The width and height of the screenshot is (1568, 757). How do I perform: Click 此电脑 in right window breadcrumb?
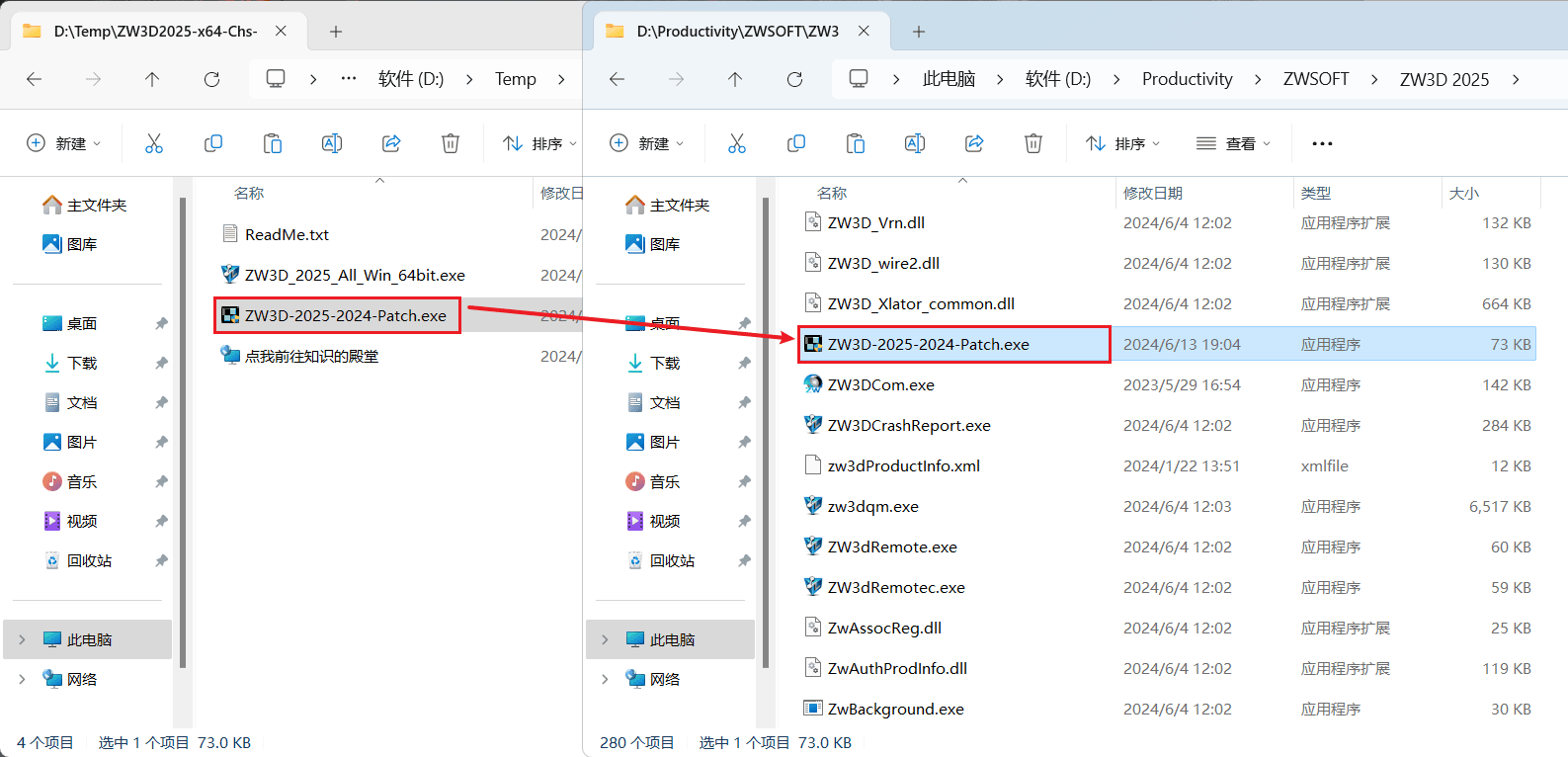click(x=949, y=79)
